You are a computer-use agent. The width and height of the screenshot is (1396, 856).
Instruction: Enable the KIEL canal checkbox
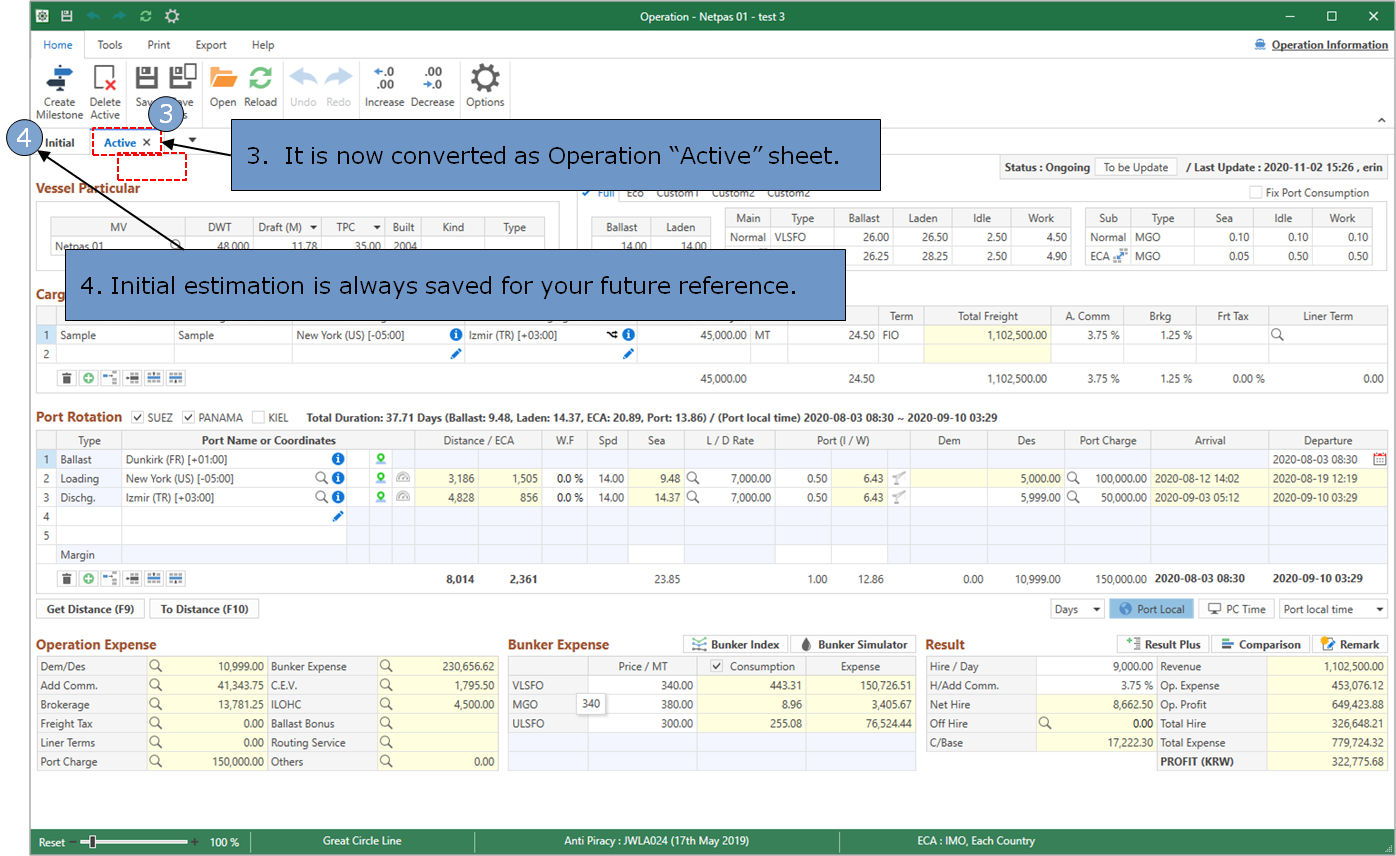pos(259,417)
